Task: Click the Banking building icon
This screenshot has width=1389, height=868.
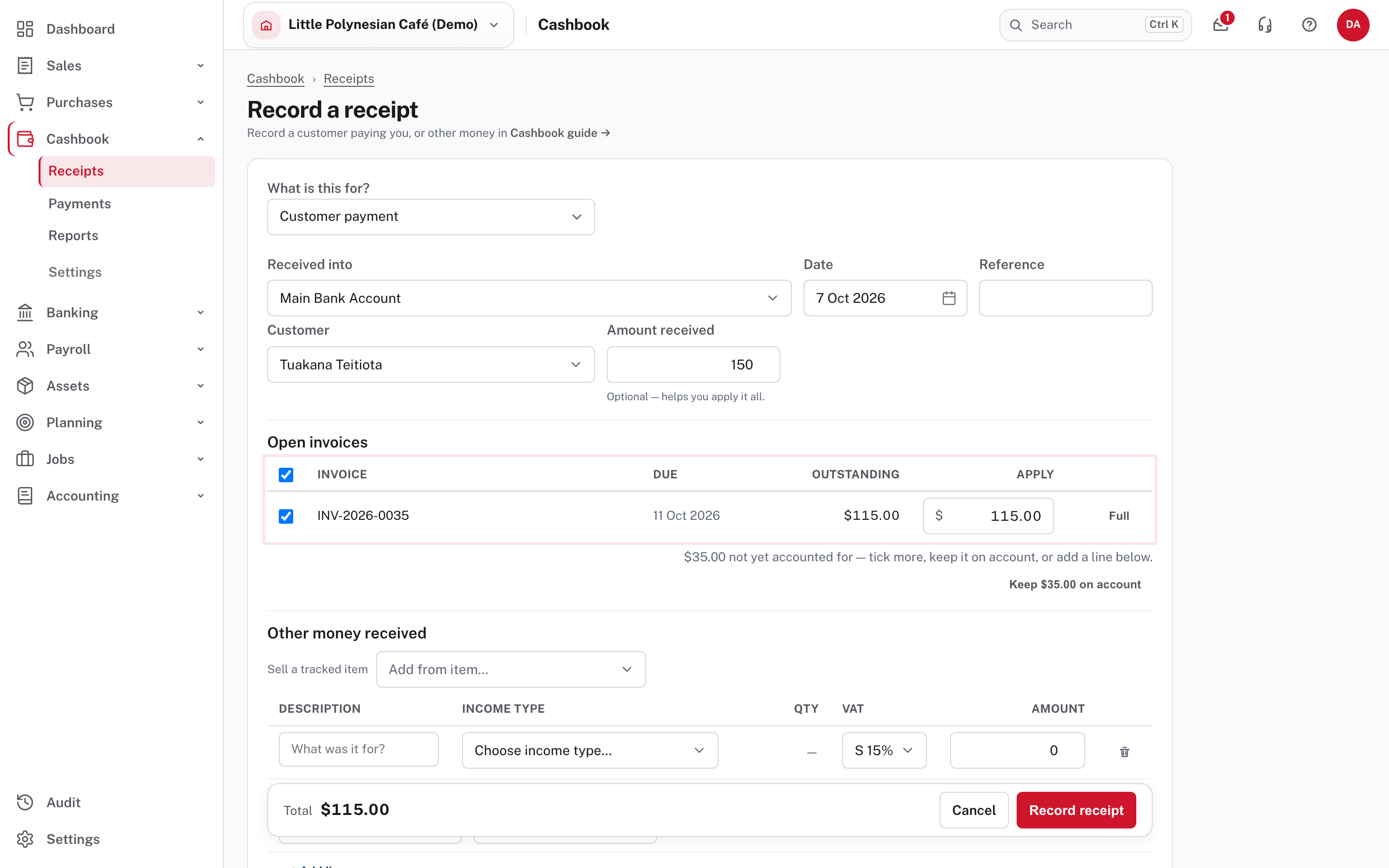Action: (x=25, y=312)
